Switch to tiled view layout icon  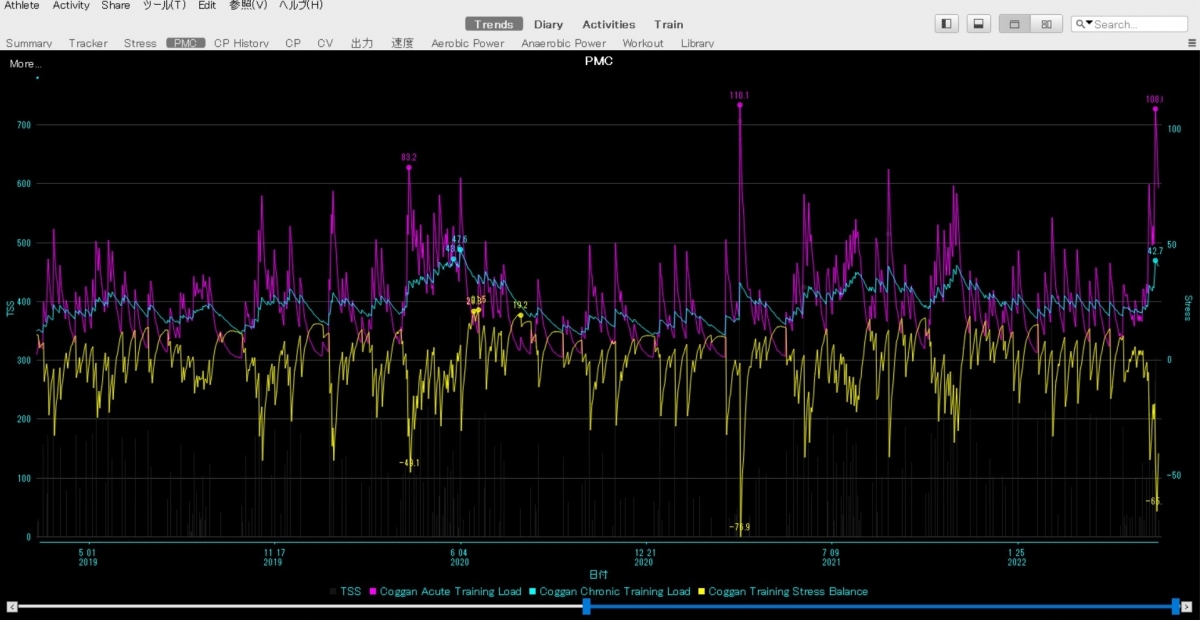pos(1046,24)
